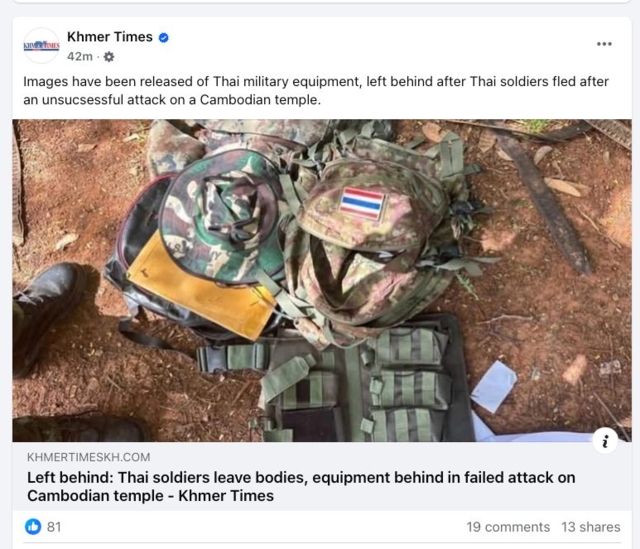This screenshot has height=549, width=640.
Task: Open the military equipment photo
Action: coord(322,280)
